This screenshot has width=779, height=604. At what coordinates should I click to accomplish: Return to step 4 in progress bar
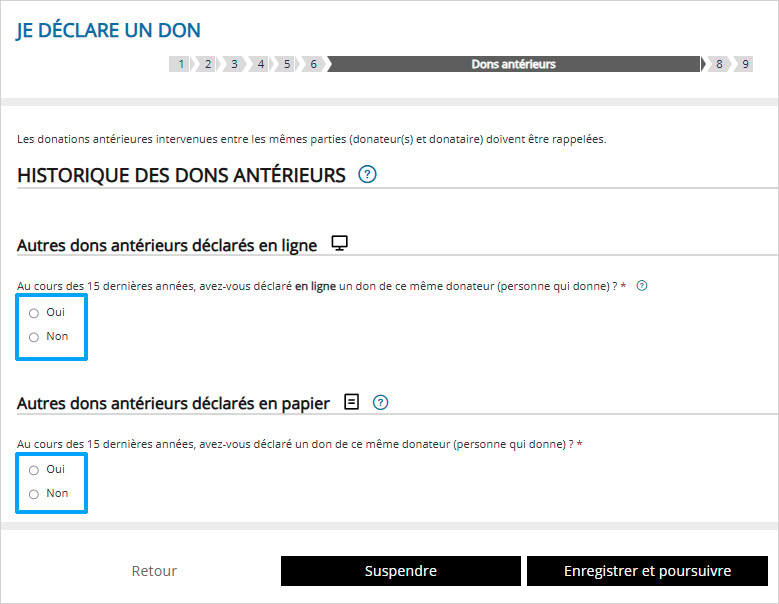pyautogui.click(x=260, y=64)
